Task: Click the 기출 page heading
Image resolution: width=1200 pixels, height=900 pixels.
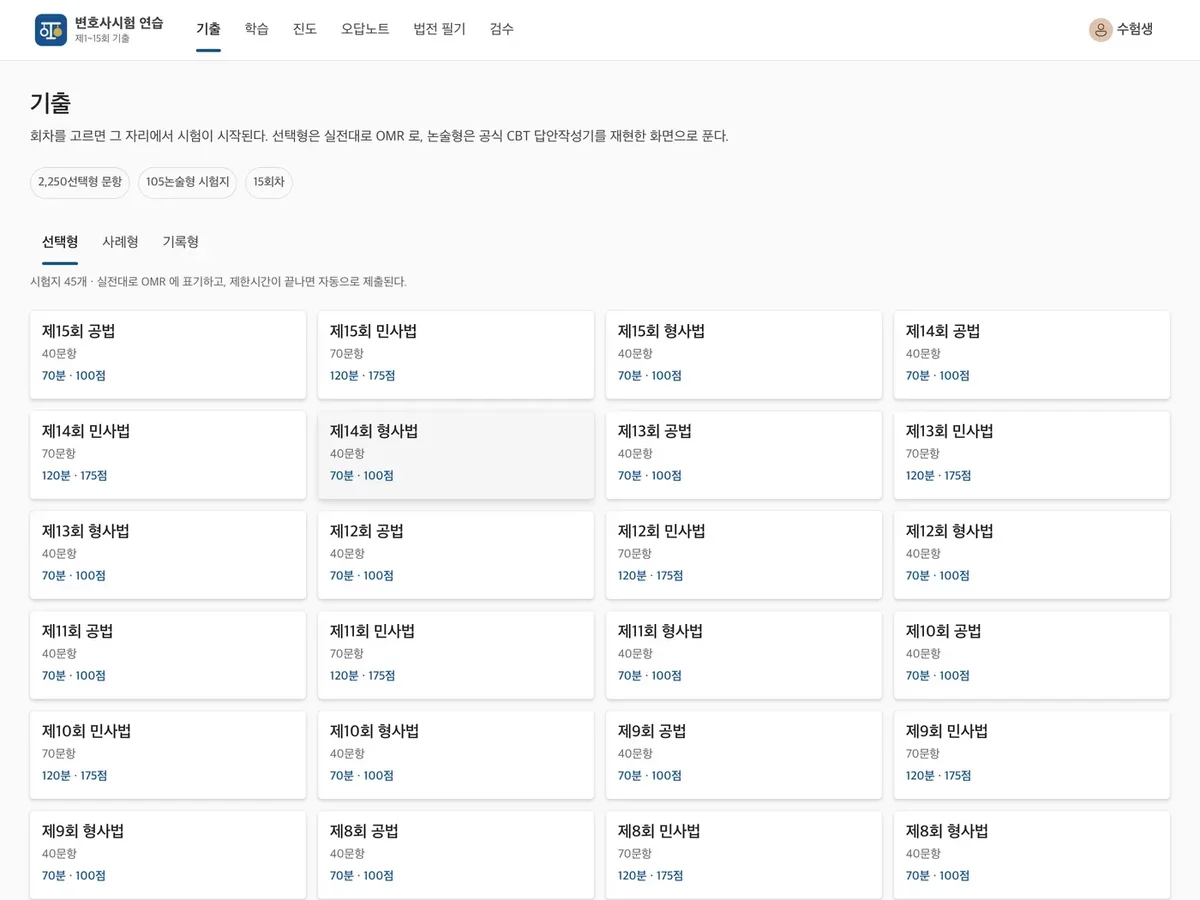Action: click(50, 102)
